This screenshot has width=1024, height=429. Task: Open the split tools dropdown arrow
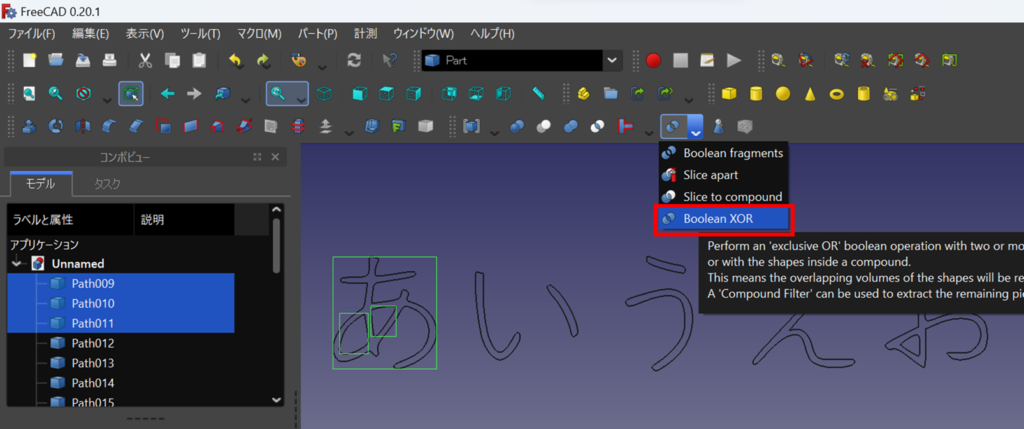tap(696, 127)
